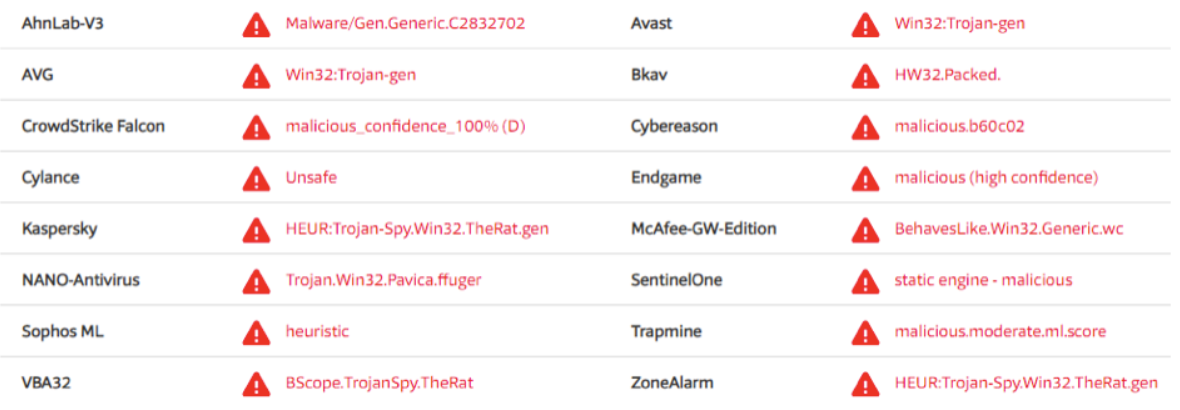The image size is (1180, 410).
Task: Click the alert icon for Bkav detection
Action: tap(865, 76)
